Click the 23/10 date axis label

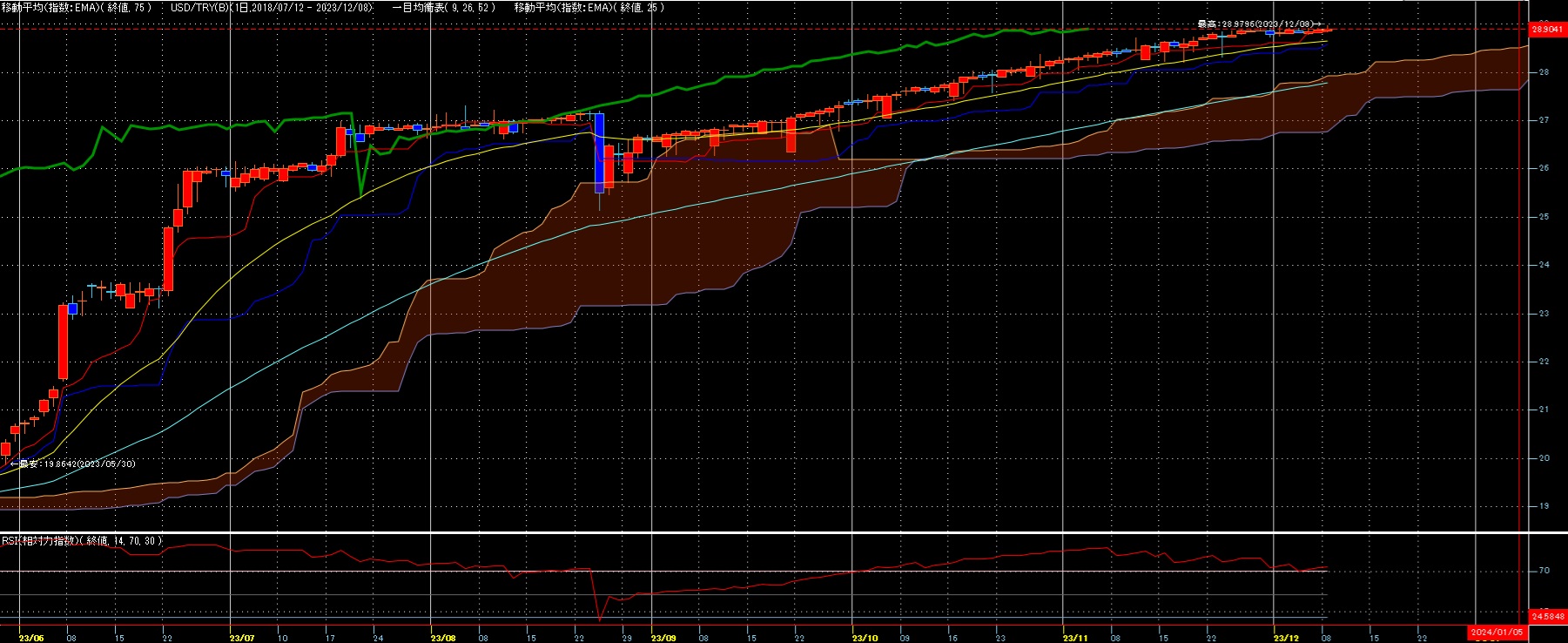(x=865, y=639)
